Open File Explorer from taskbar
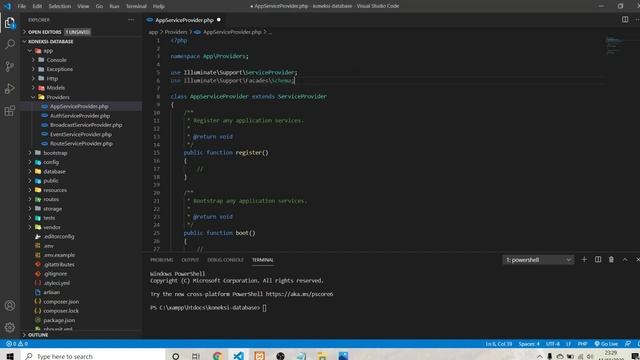This screenshot has width=640, height=360. point(322,356)
